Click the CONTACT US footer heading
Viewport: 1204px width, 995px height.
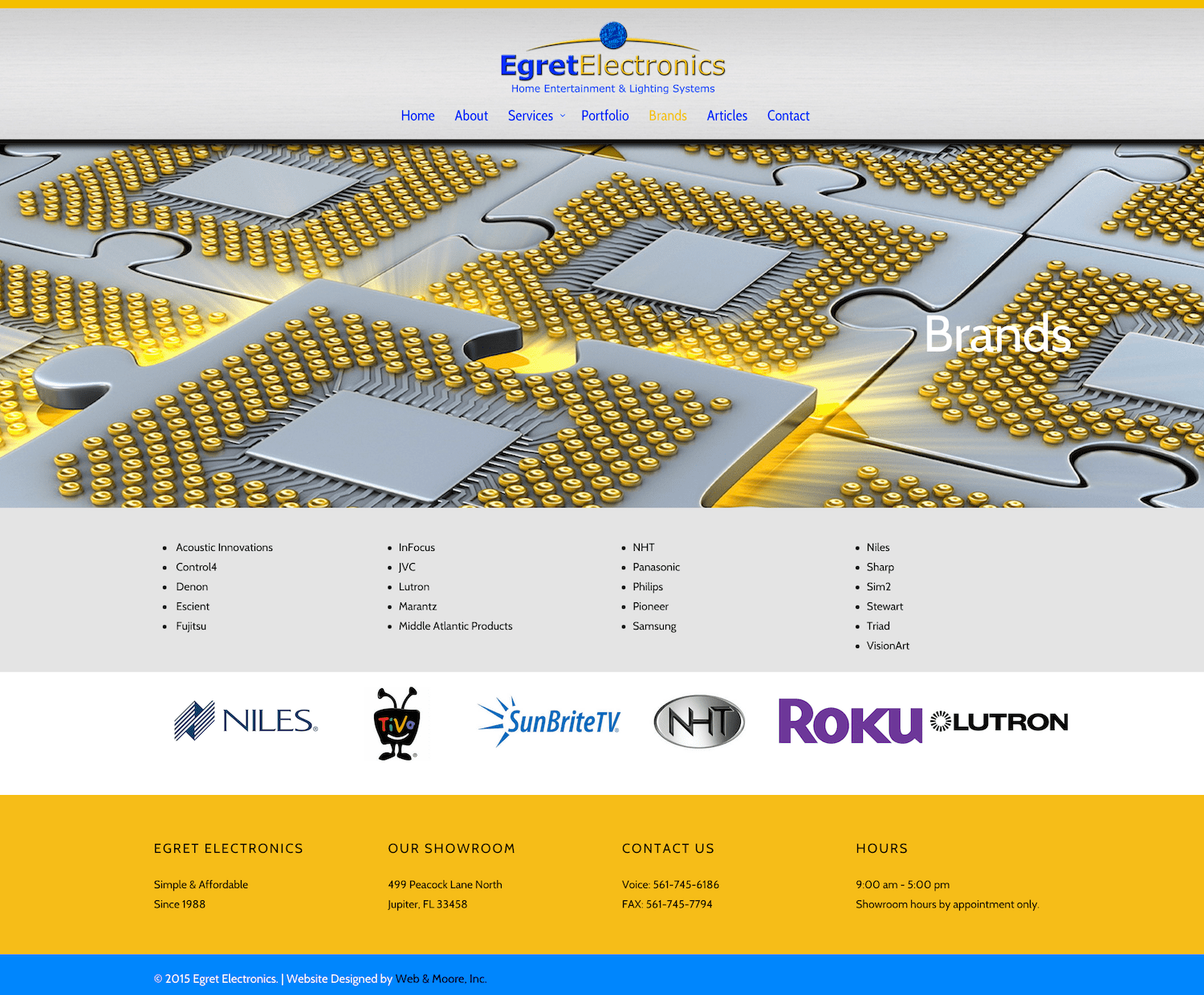point(668,849)
